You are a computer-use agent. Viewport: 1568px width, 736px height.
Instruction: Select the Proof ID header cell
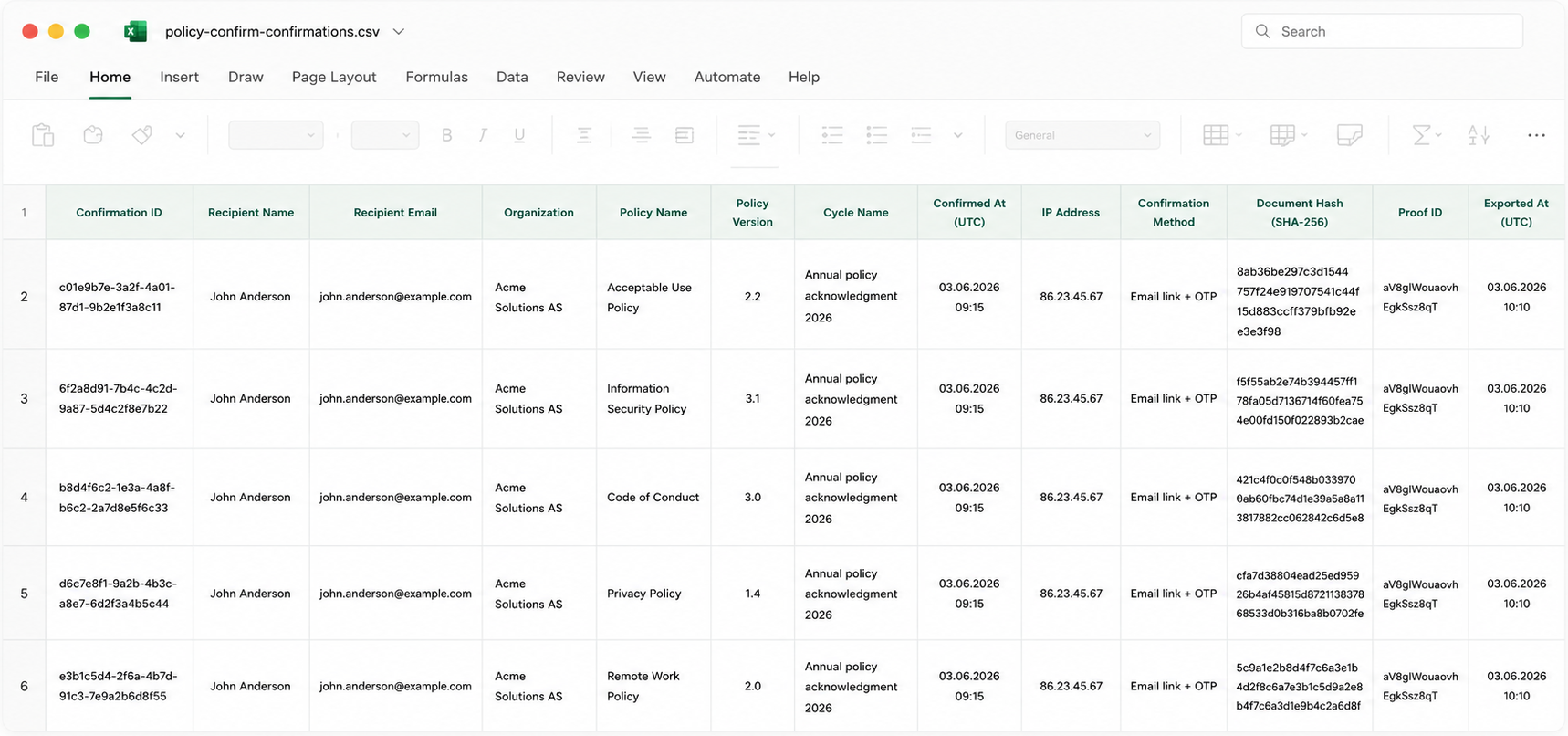tap(1420, 213)
